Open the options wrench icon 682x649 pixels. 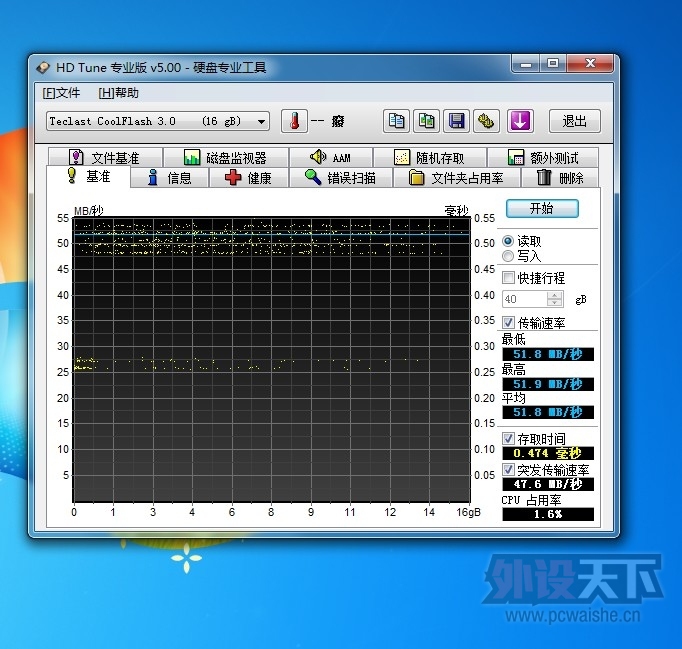point(486,121)
